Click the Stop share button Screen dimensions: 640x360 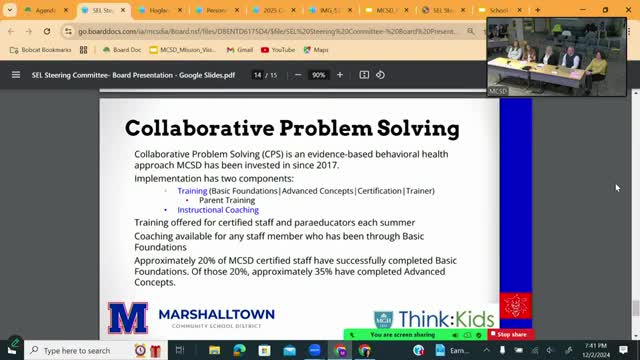(509, 335)
